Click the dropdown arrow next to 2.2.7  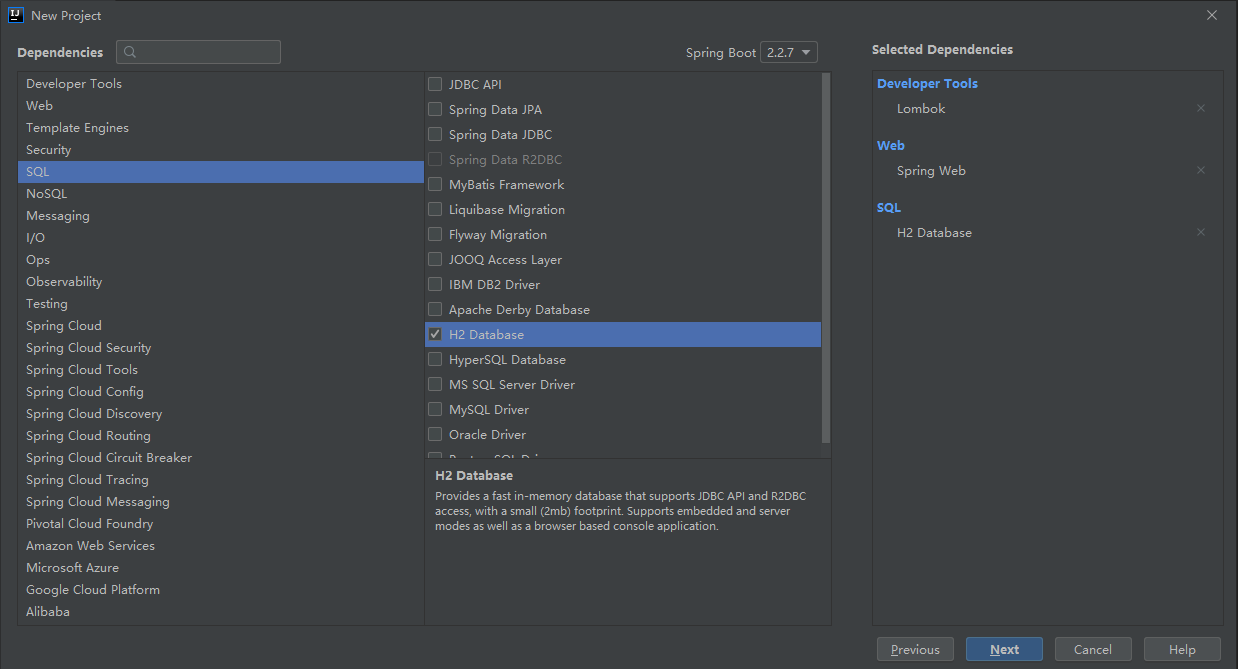(806, 51)
